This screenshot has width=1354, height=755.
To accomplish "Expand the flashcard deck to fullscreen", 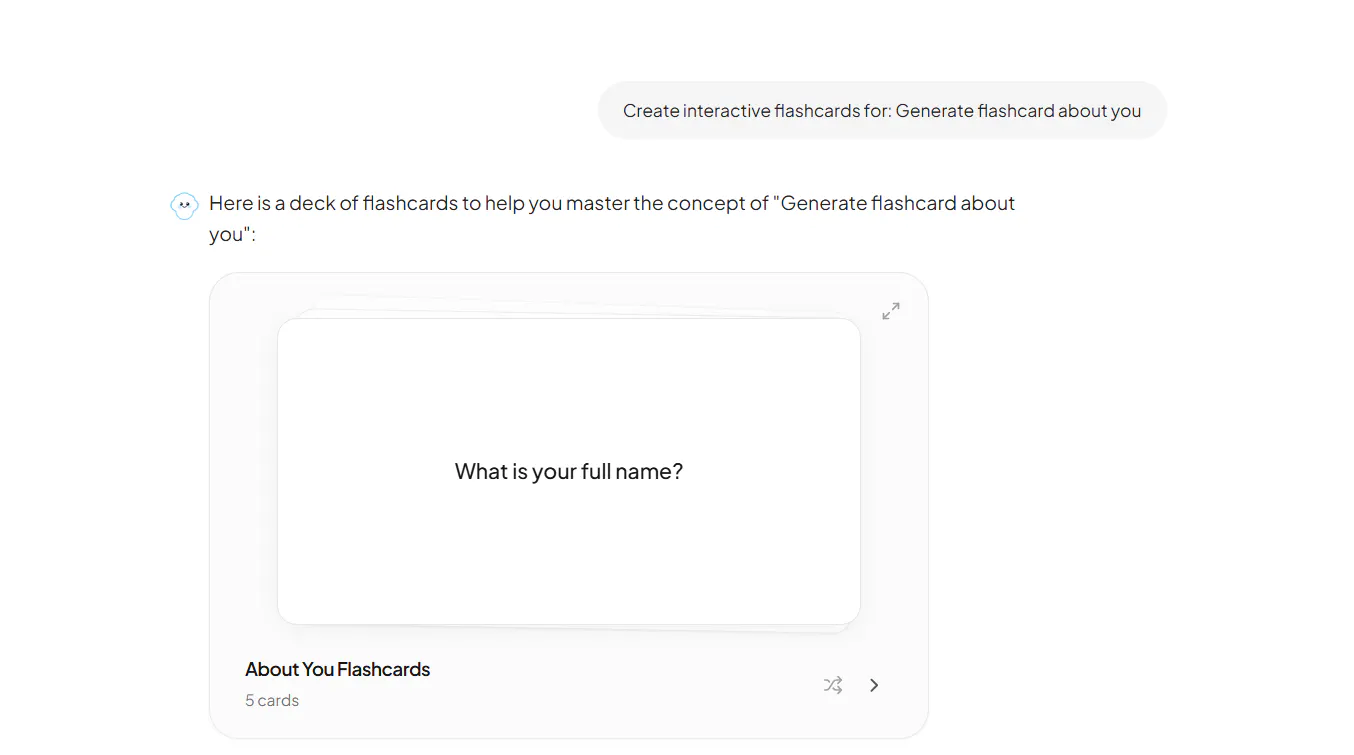I will [891, 311].
